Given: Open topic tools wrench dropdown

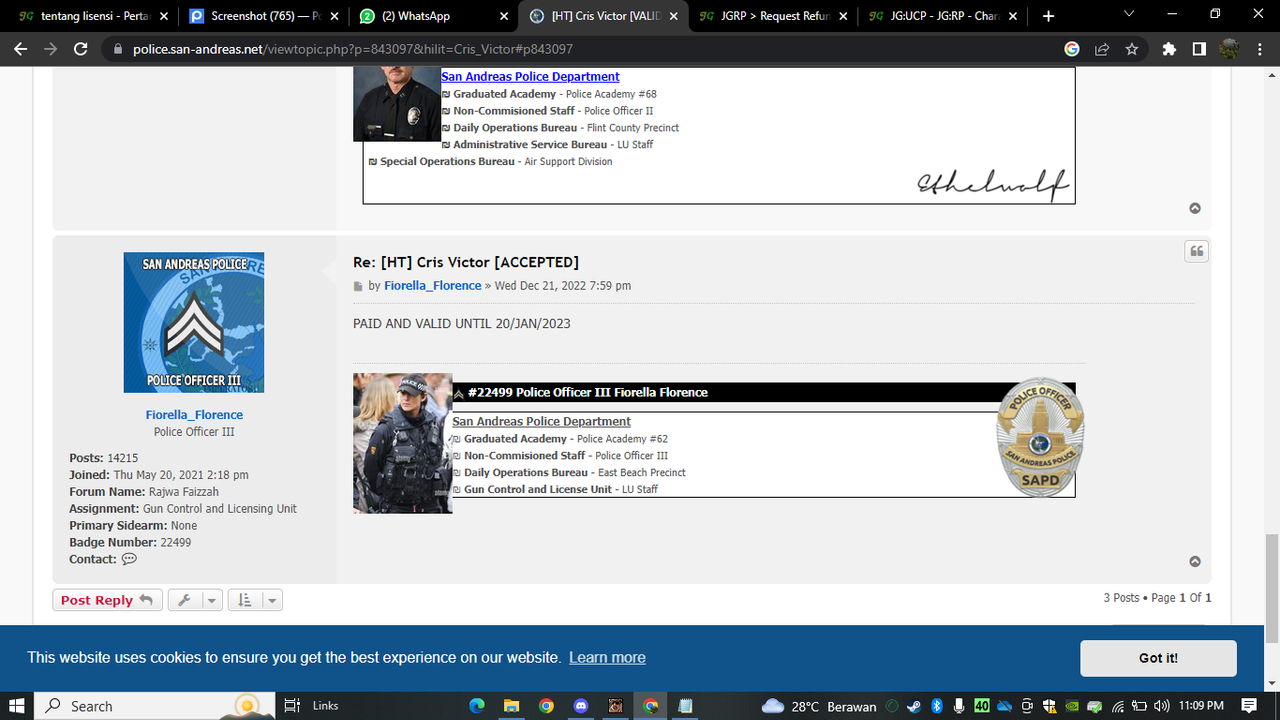Looking at the screenshot, I should click(195, 600).
